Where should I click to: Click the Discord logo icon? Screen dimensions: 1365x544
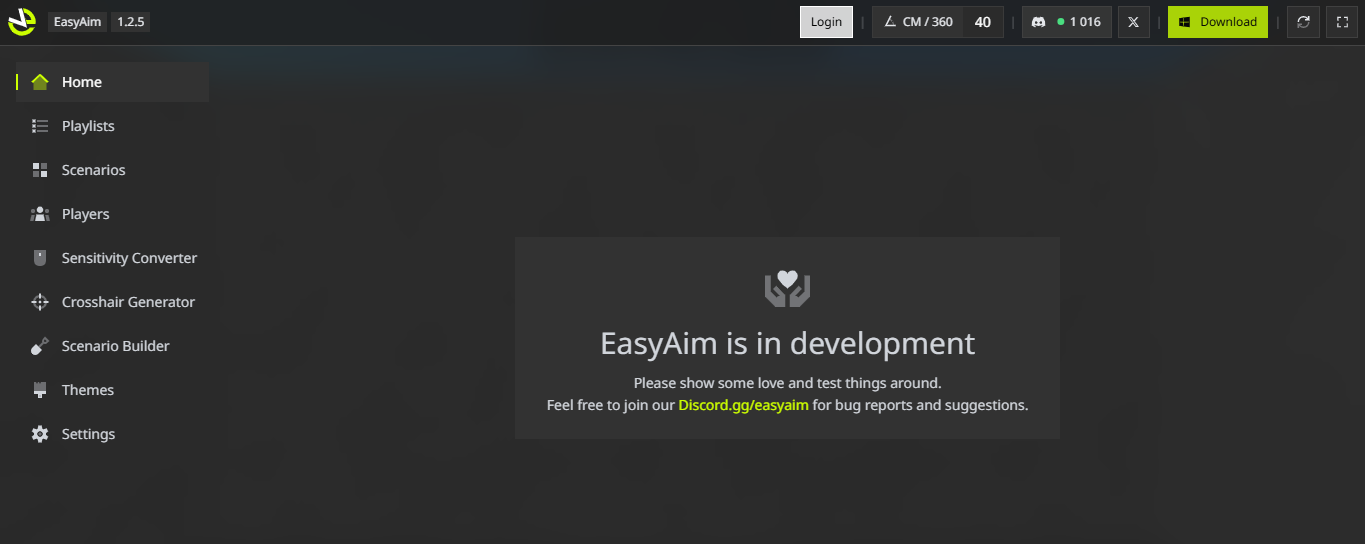tap(1039, 22)
